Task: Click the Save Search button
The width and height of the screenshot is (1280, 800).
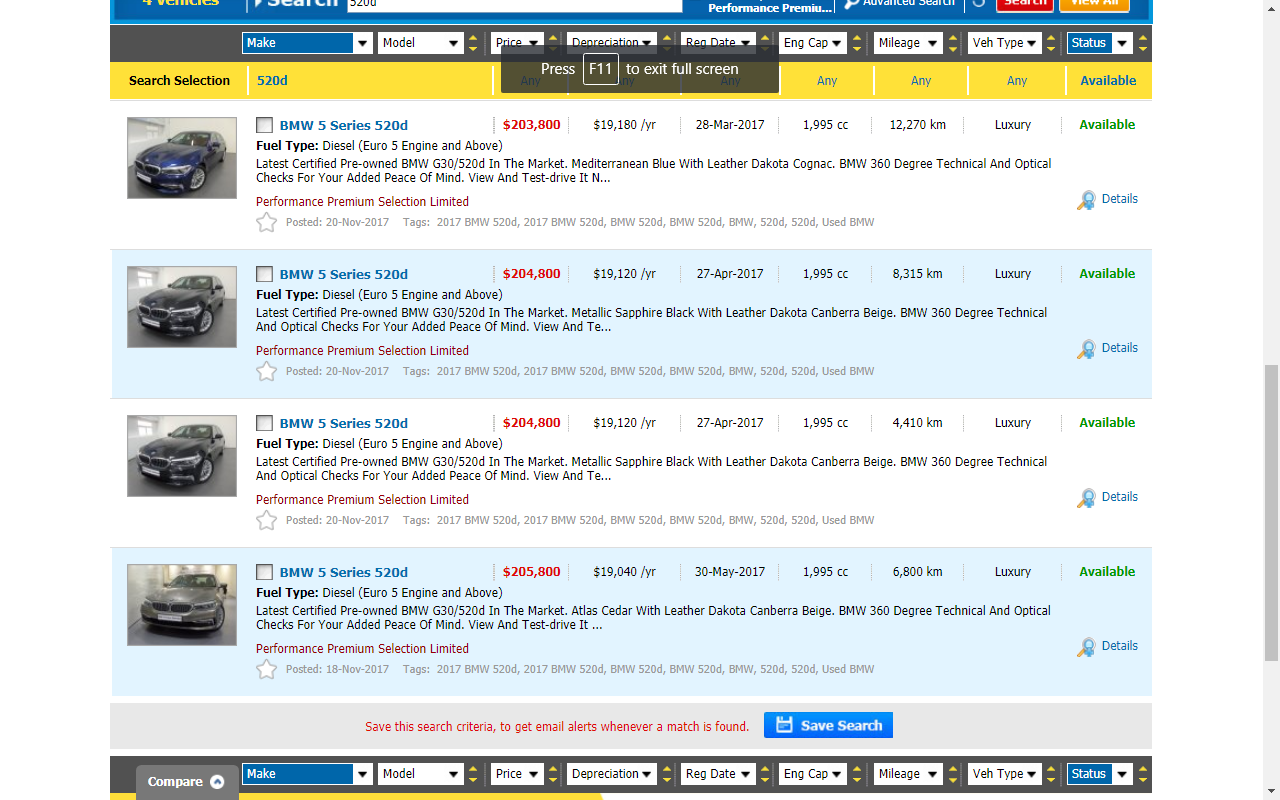Action: (x=828, y=725)
